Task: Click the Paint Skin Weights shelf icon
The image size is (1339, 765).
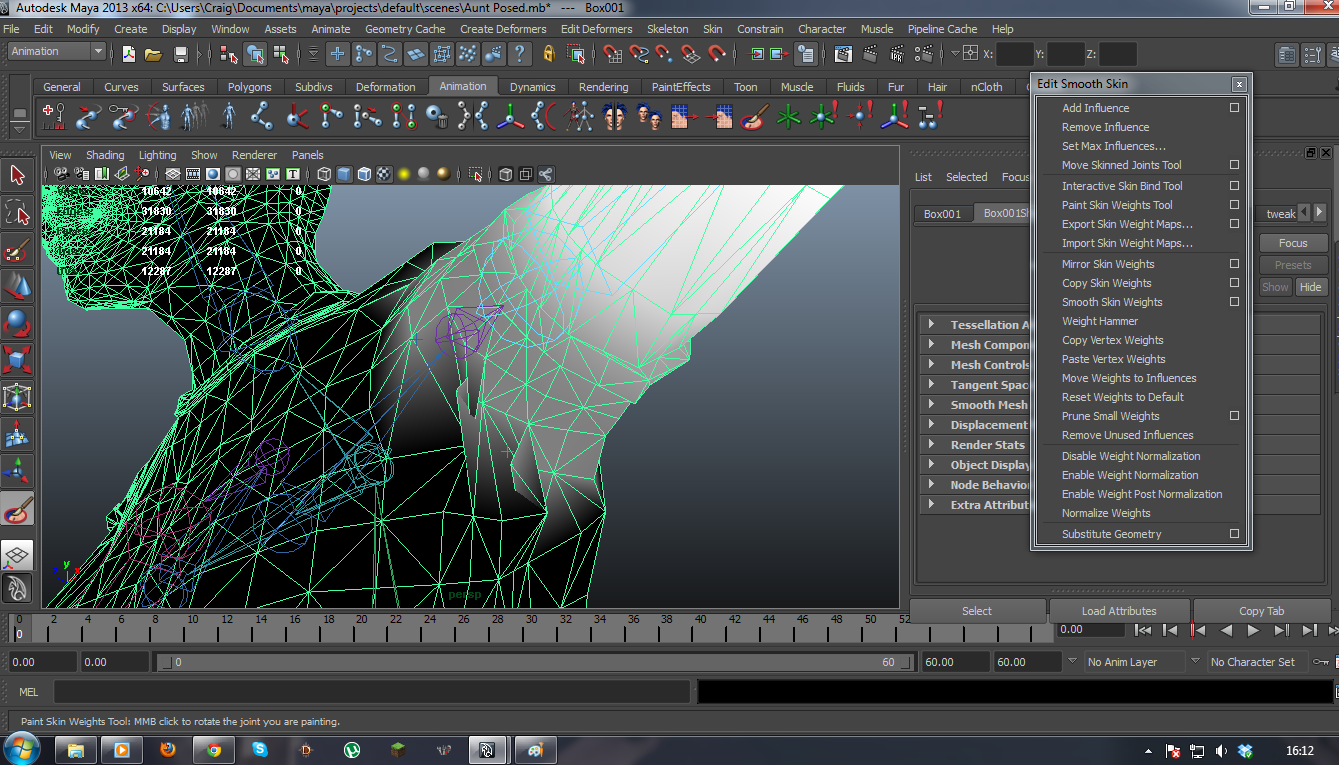Action: [753, 118]
